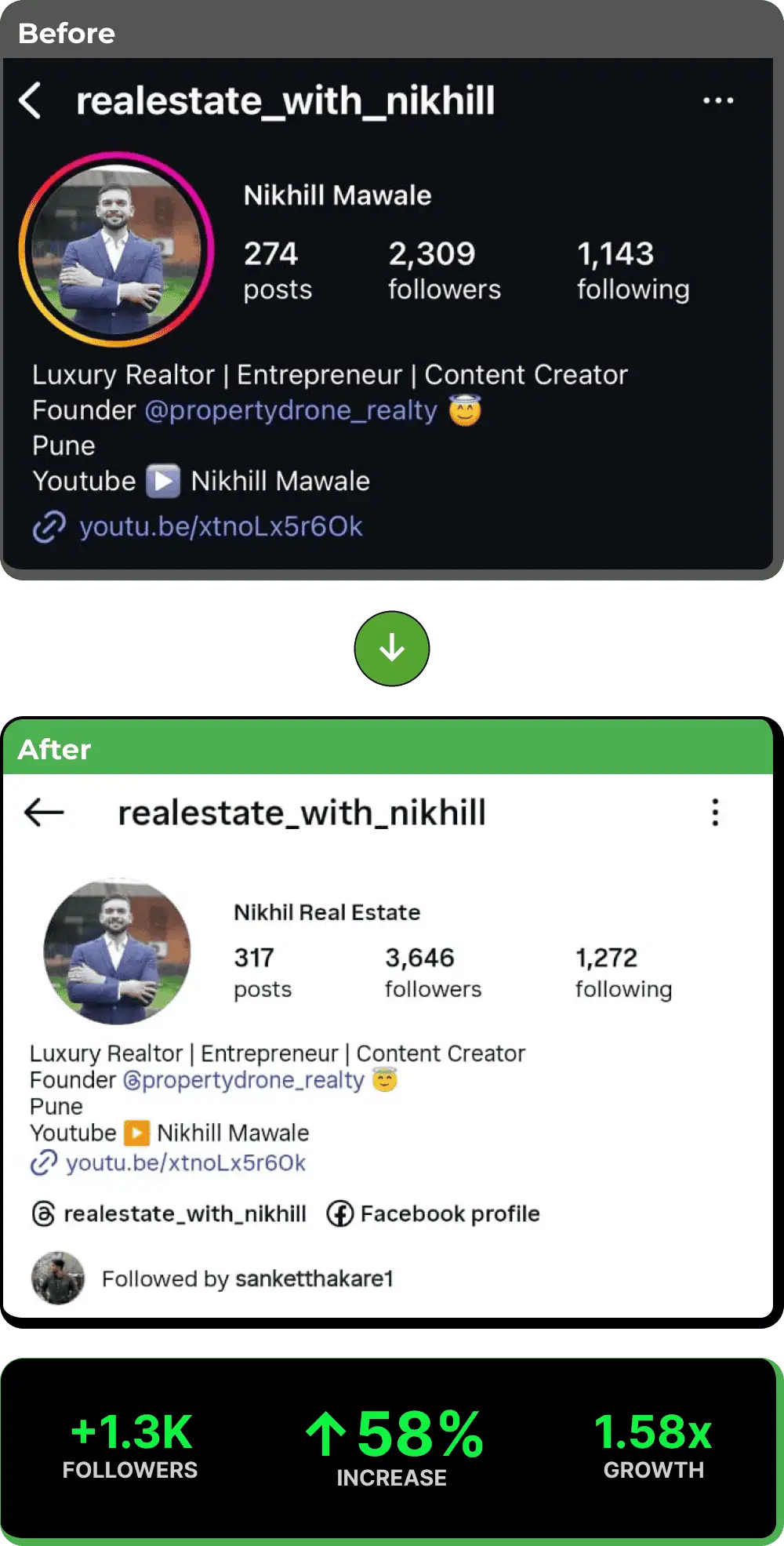
Task: Tap link chain icon in Before bio
Action: point(49,526)
